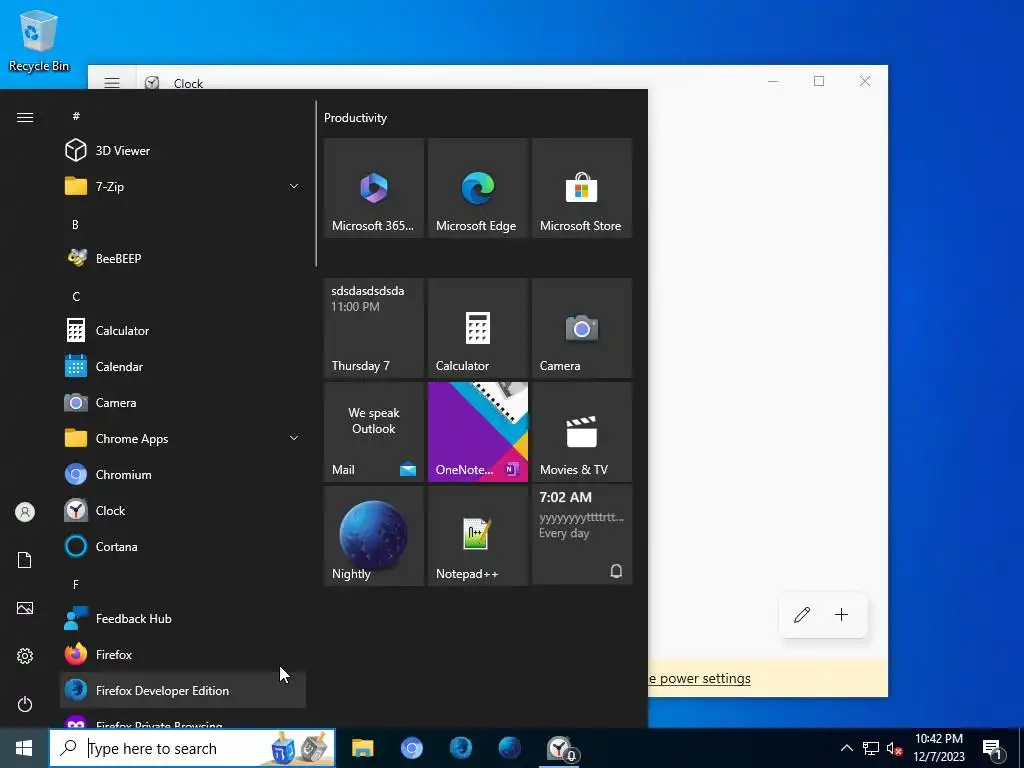Open the network icon in system tray
Screen dimensions: 1024x768
[871, 748]
